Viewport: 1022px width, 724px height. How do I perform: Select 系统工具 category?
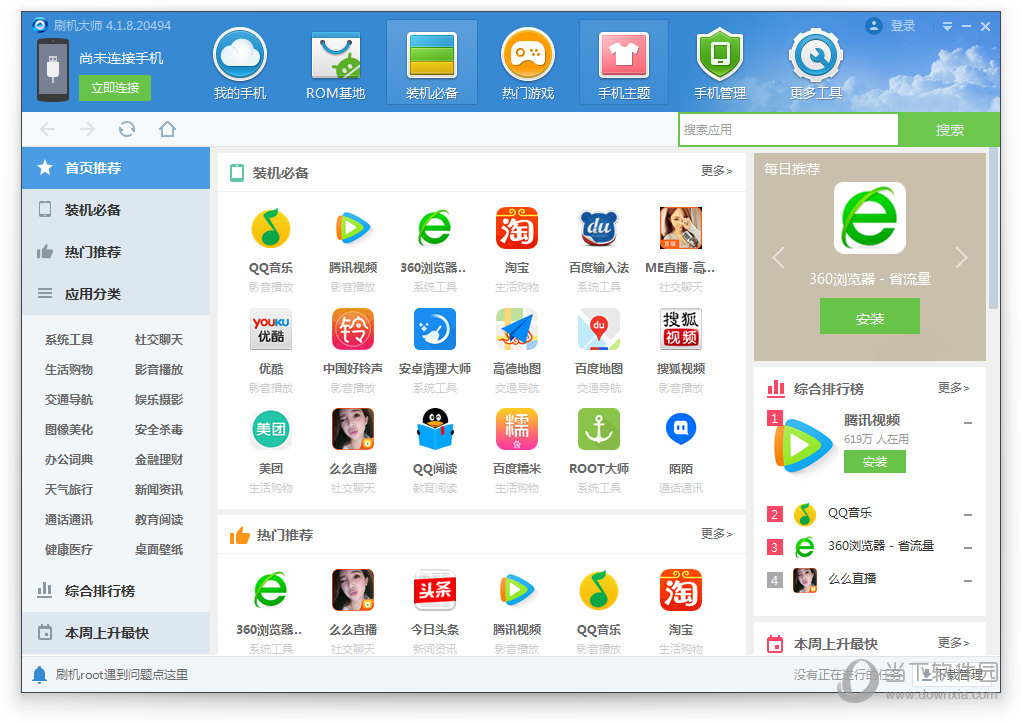(69, 340)
